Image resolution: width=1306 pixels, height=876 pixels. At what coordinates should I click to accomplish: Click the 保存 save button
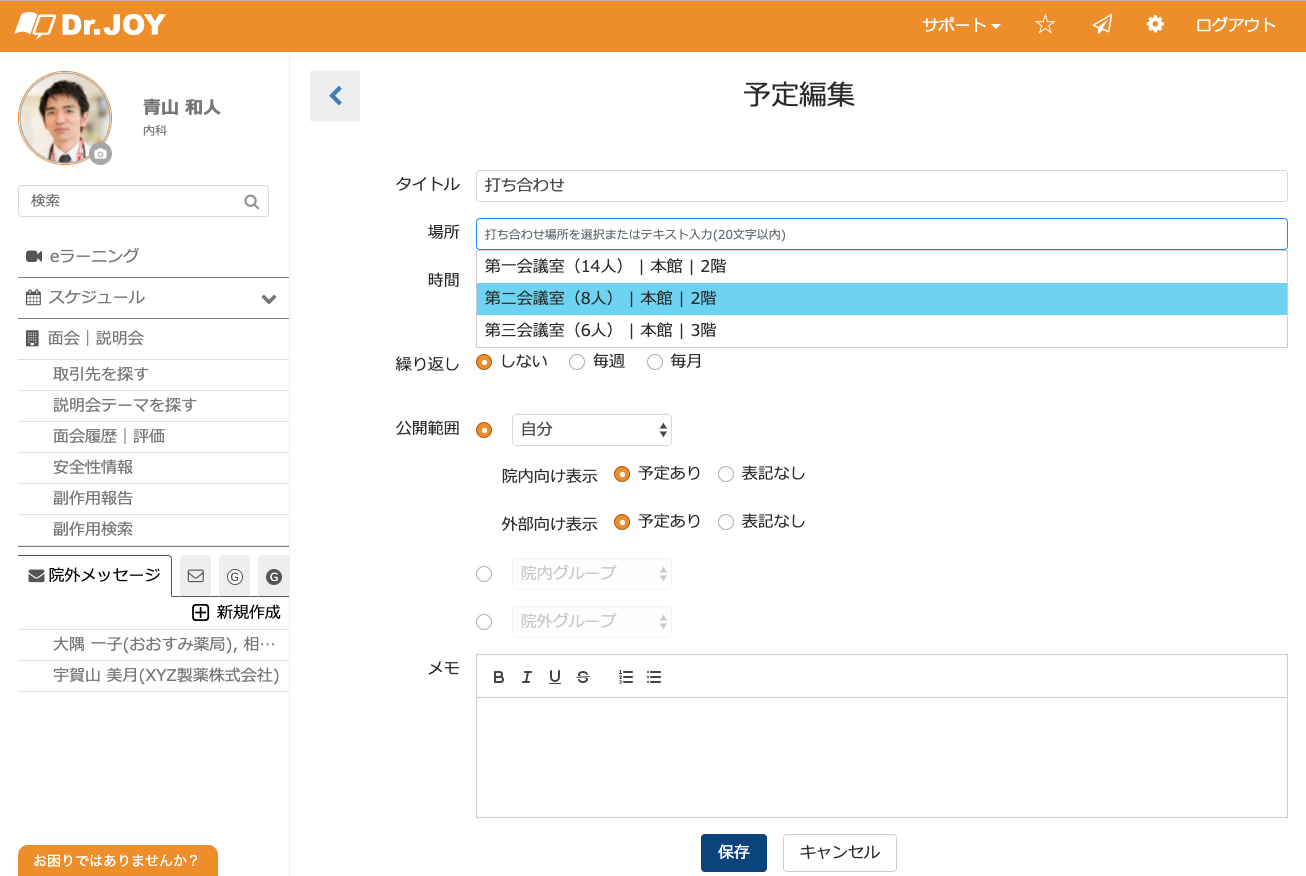pyautogui.click(x=733, y=852)
